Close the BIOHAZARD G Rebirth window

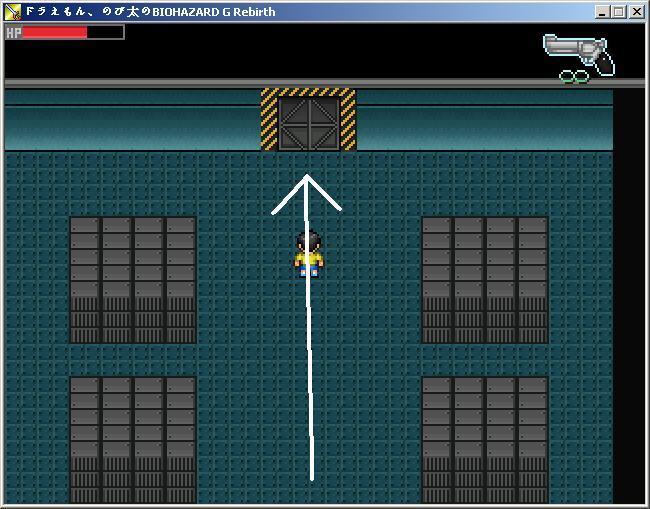coord(636,12)
